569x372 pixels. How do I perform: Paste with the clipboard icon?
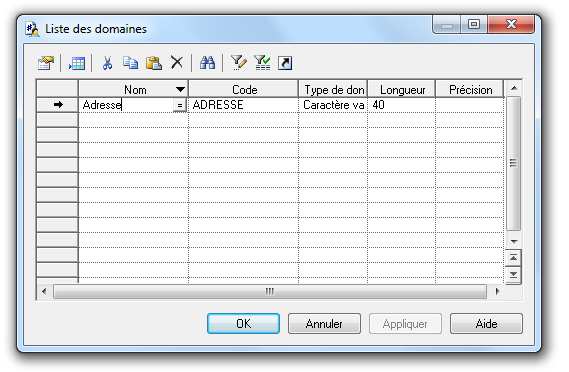pyautogui.click(x=154, y=63)
